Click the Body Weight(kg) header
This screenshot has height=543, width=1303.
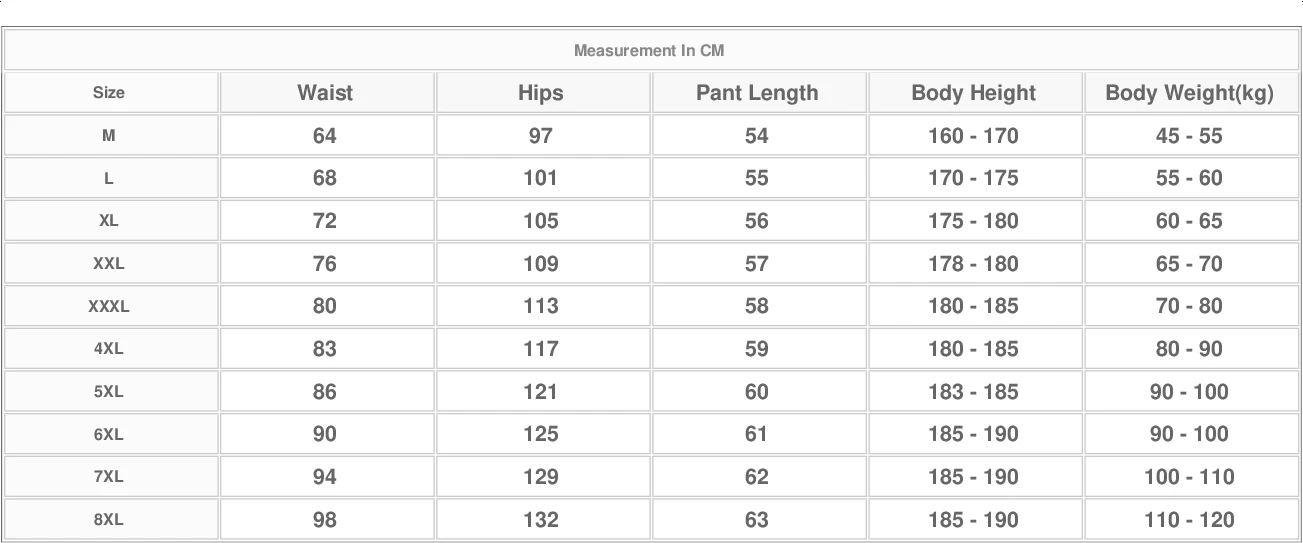point(1189,93)
